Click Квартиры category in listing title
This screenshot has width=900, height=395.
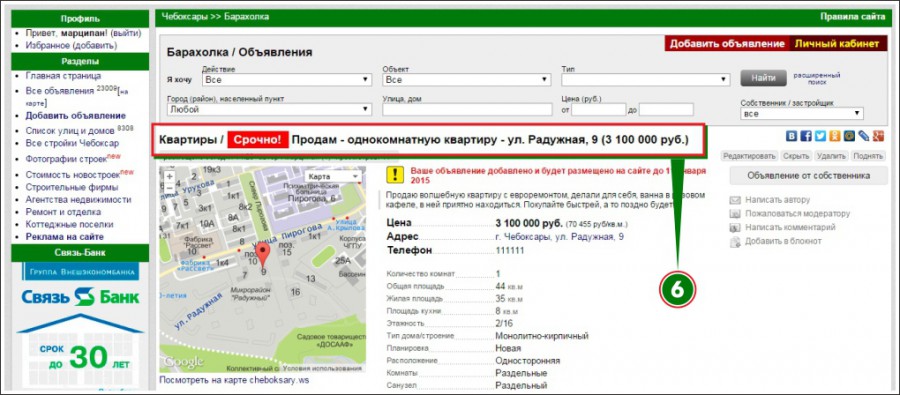click(x=187, y=140)
